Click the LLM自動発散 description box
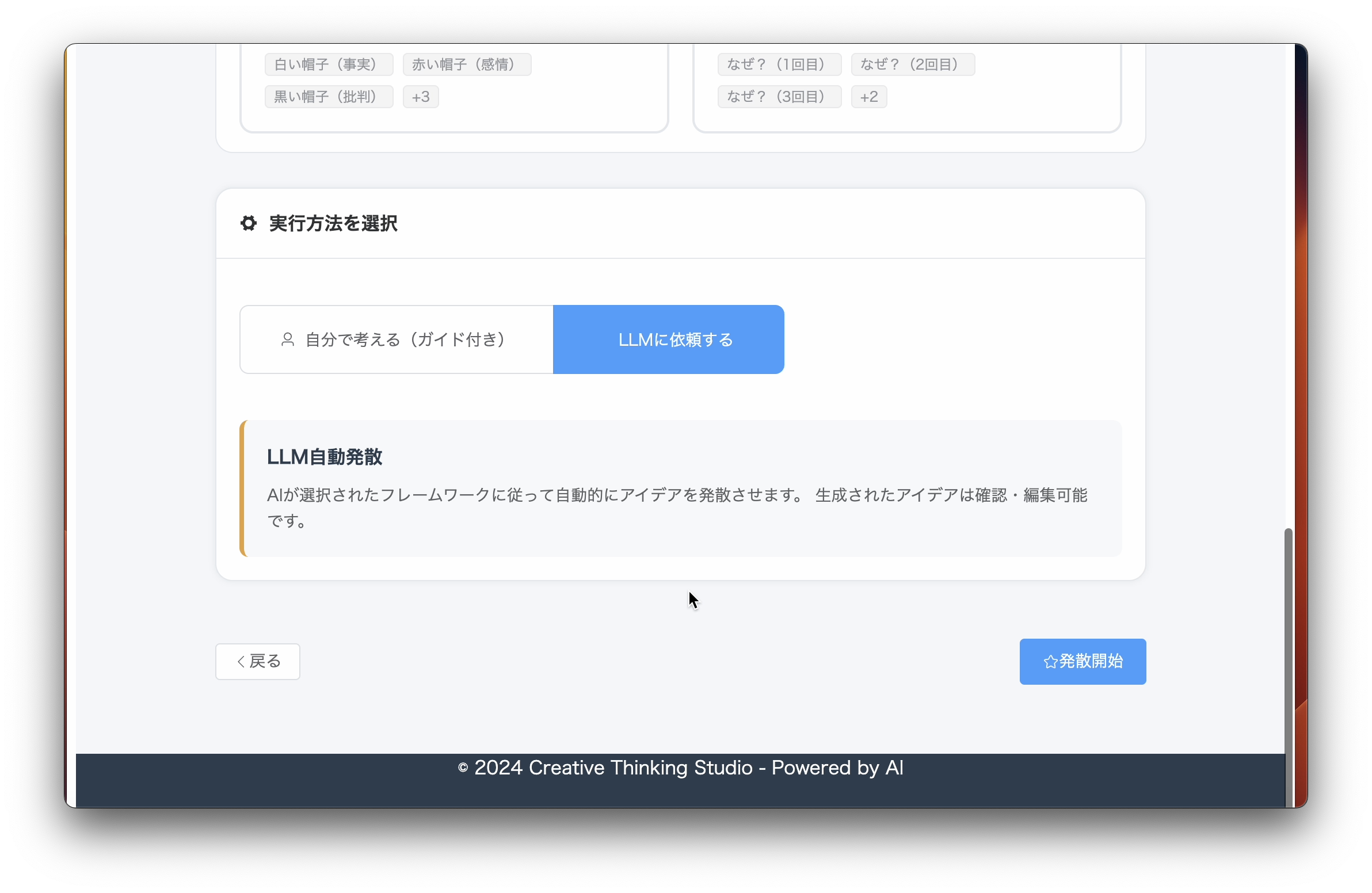Image resolution: width=1372 pixels, height=893 pixels. click(680, 489)
